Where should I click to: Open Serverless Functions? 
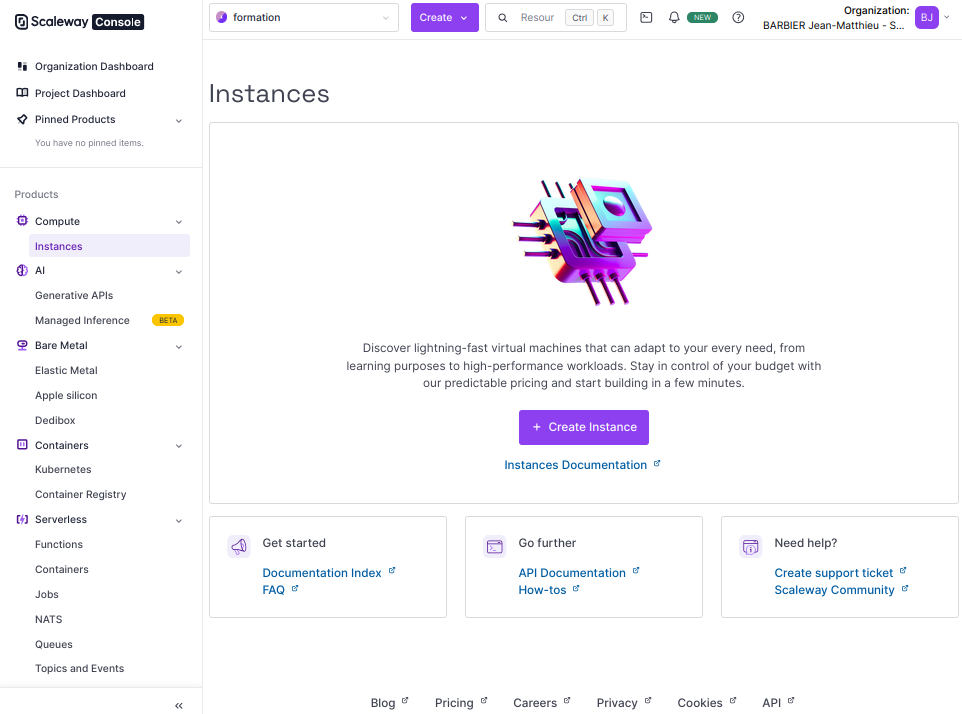coord(59,544)
